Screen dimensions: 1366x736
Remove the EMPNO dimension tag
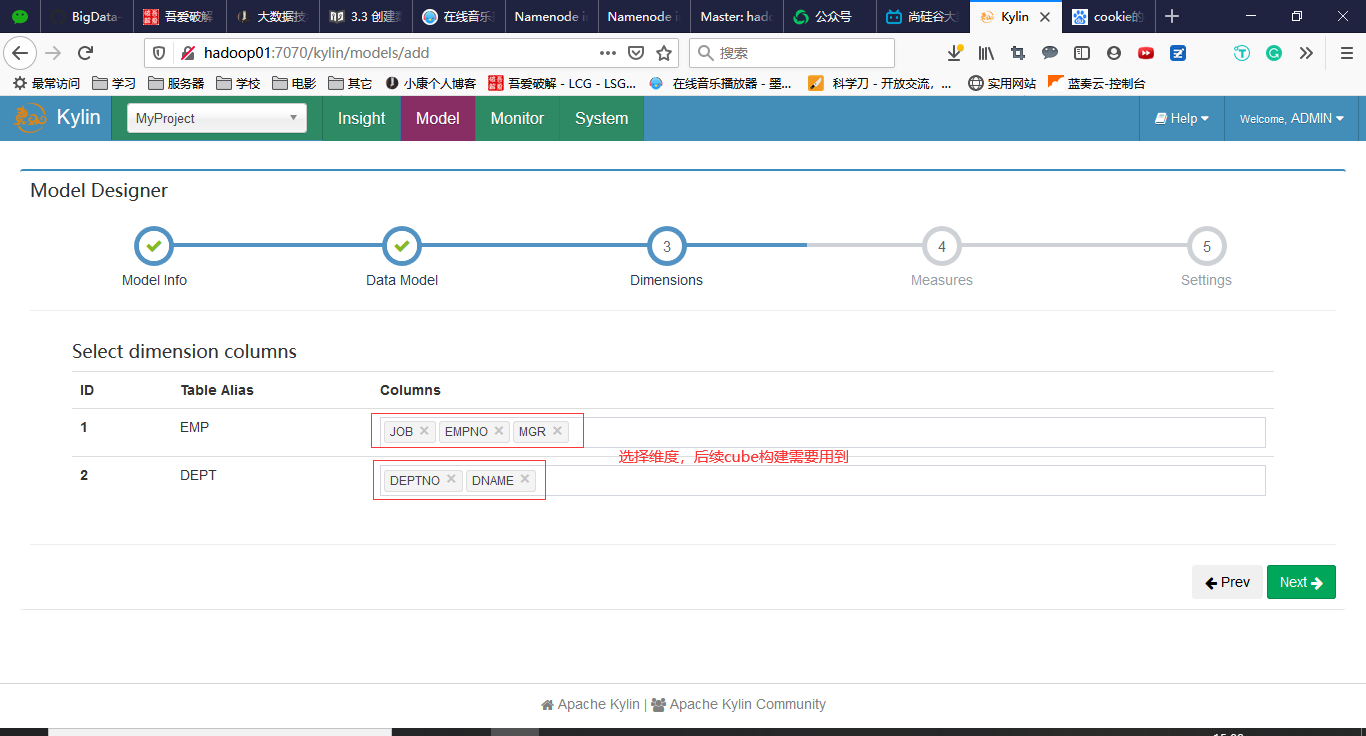point(499,431)
